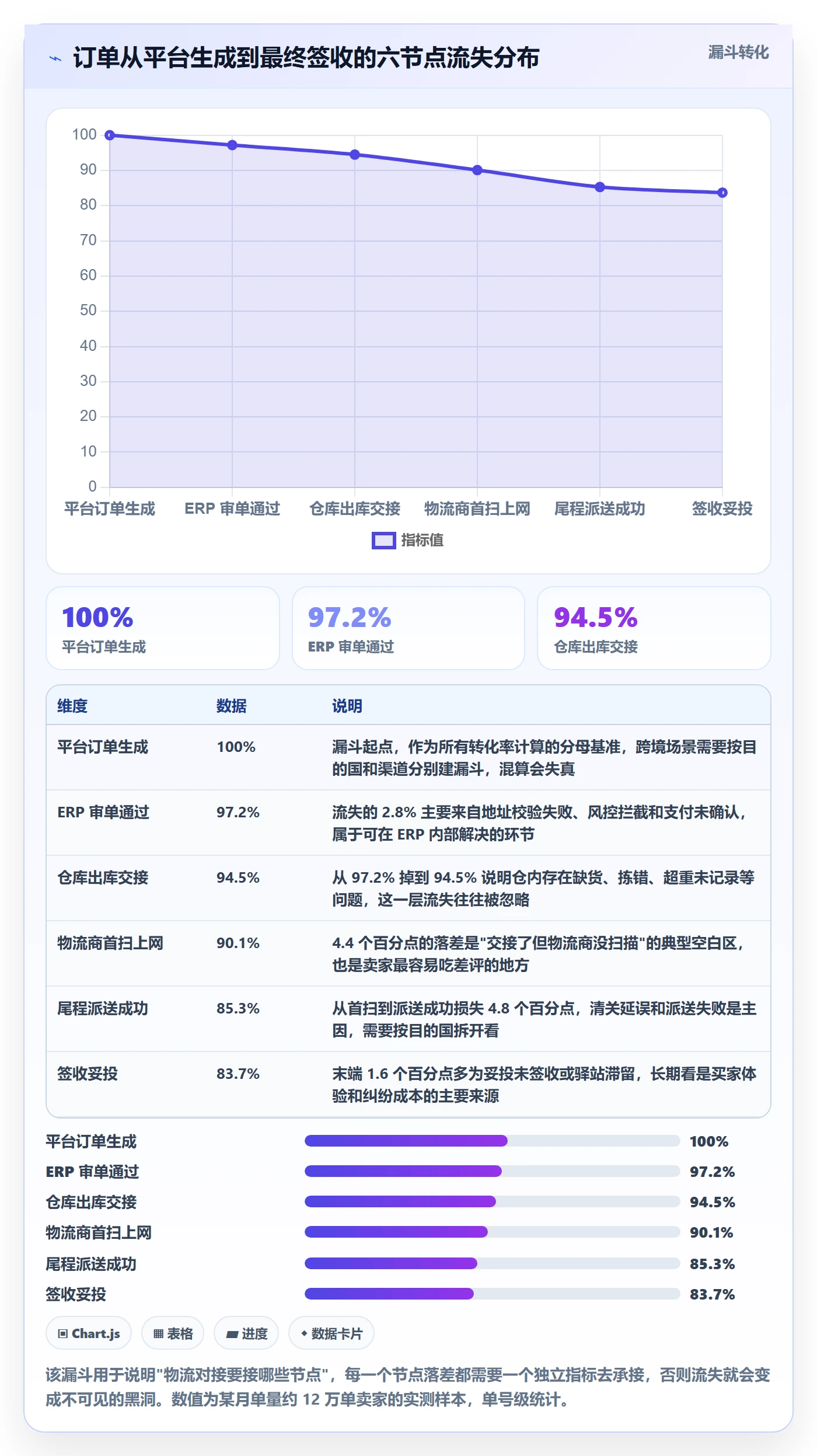Click the 指标值 legend label

(422, 541)
